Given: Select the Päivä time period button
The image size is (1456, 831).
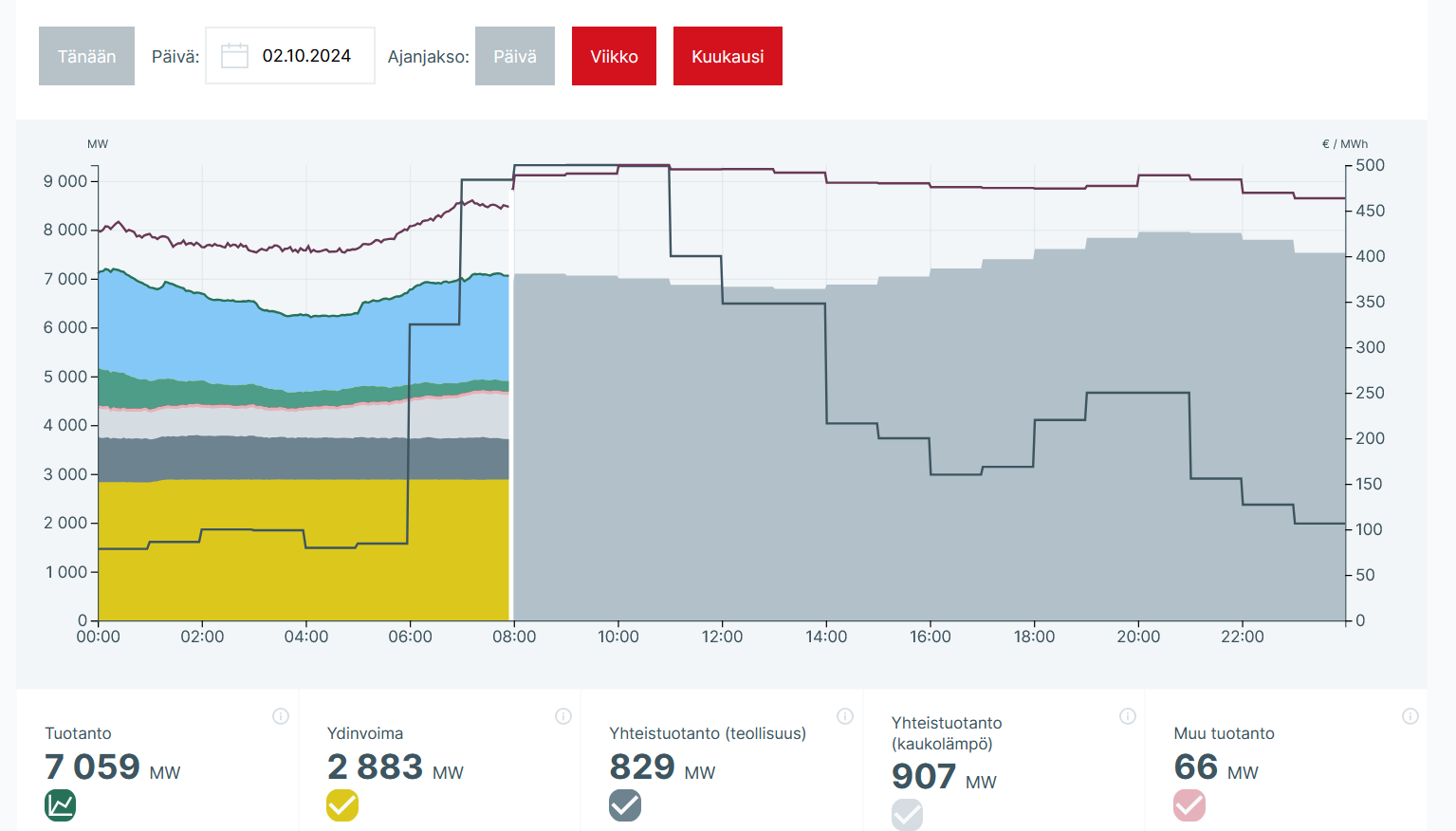Looking at the screenshot, I should (x=515, y=56).
